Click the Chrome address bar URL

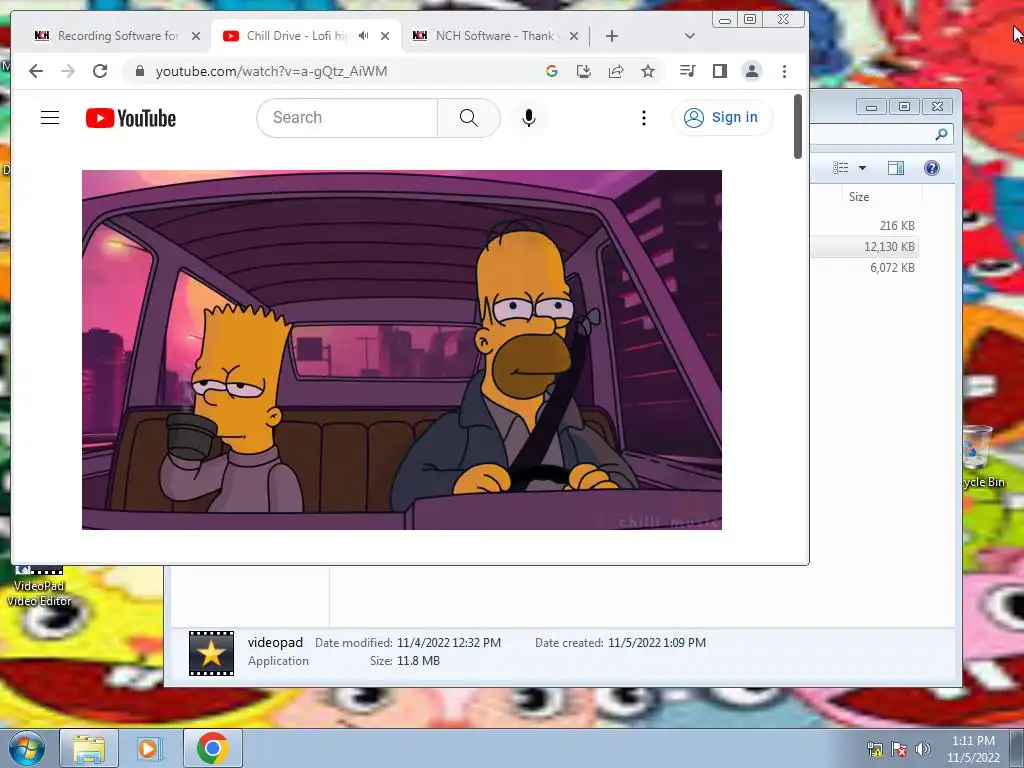[x=271, y=71]
